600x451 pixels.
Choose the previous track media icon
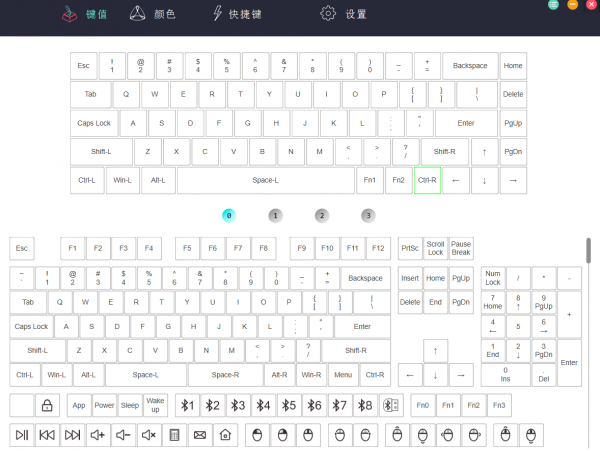pyautogui.click(x=47, y=435)
